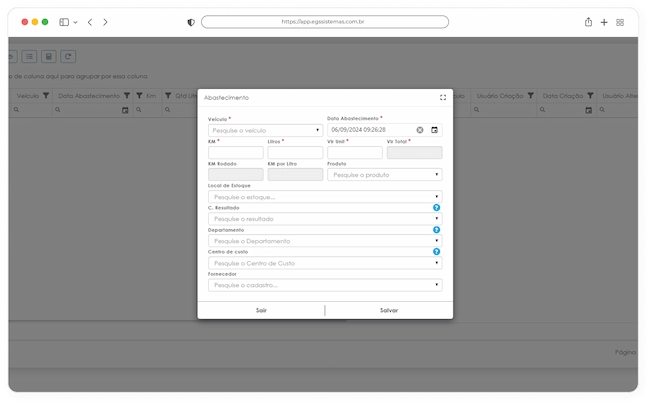
Task: Show help for Departamento
Action: pyautogui.click(x=436, y=230)
